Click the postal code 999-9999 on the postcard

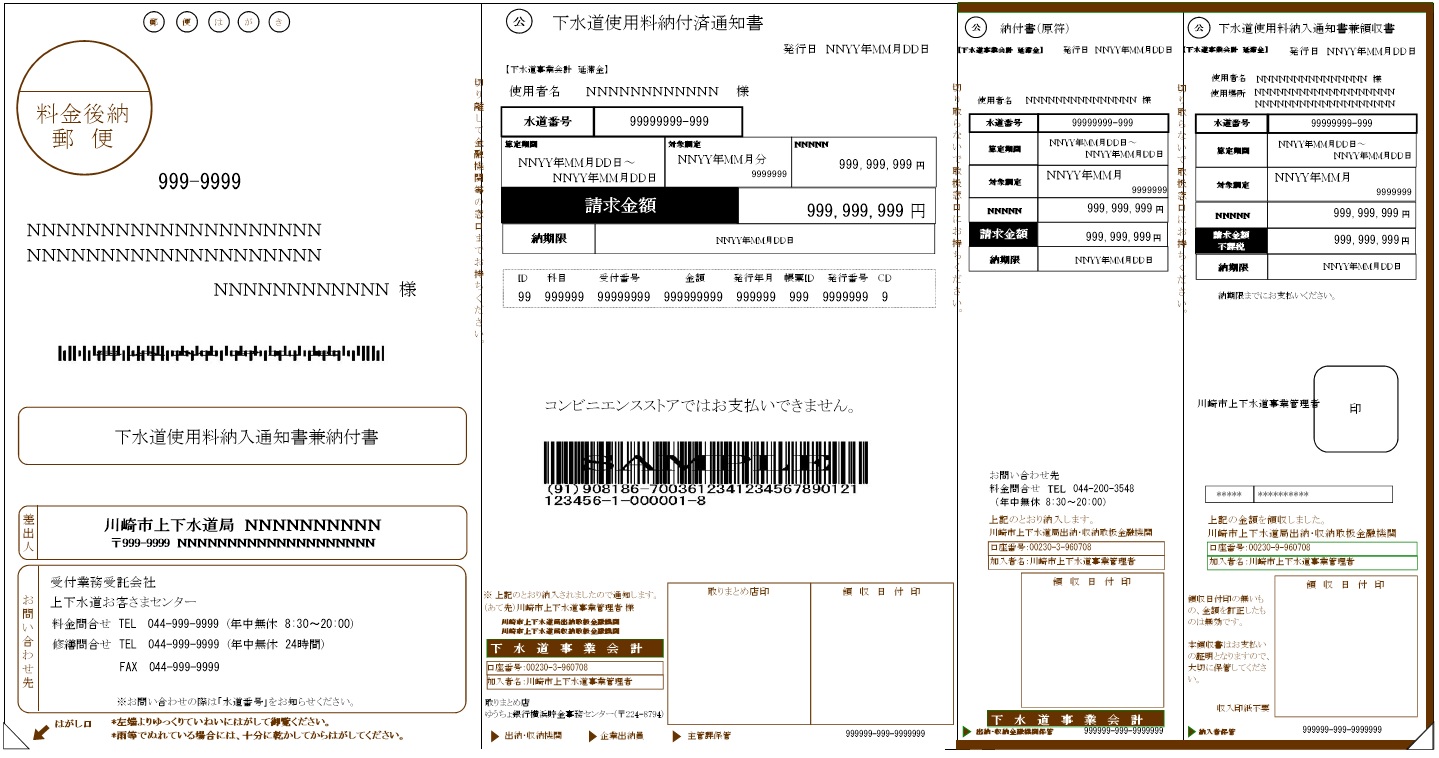(199, 182)
